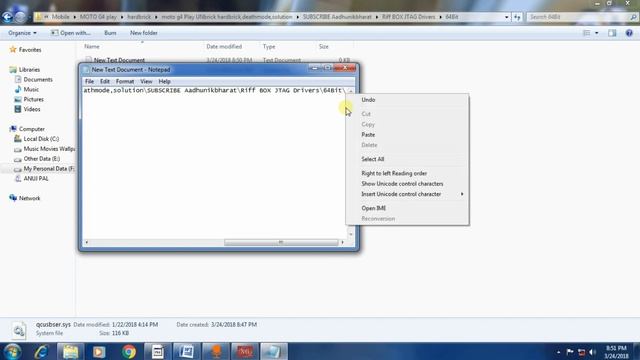Open the Notepad Format menu

[125, 82]
